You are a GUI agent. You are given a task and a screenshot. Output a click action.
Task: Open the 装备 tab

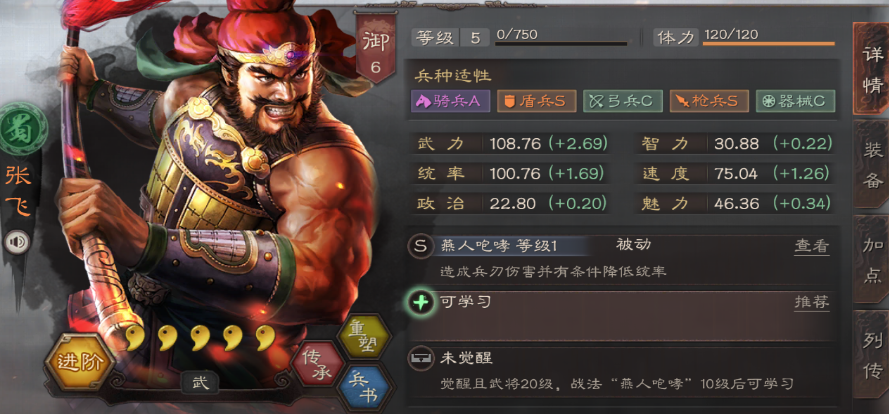pos(871,164)
